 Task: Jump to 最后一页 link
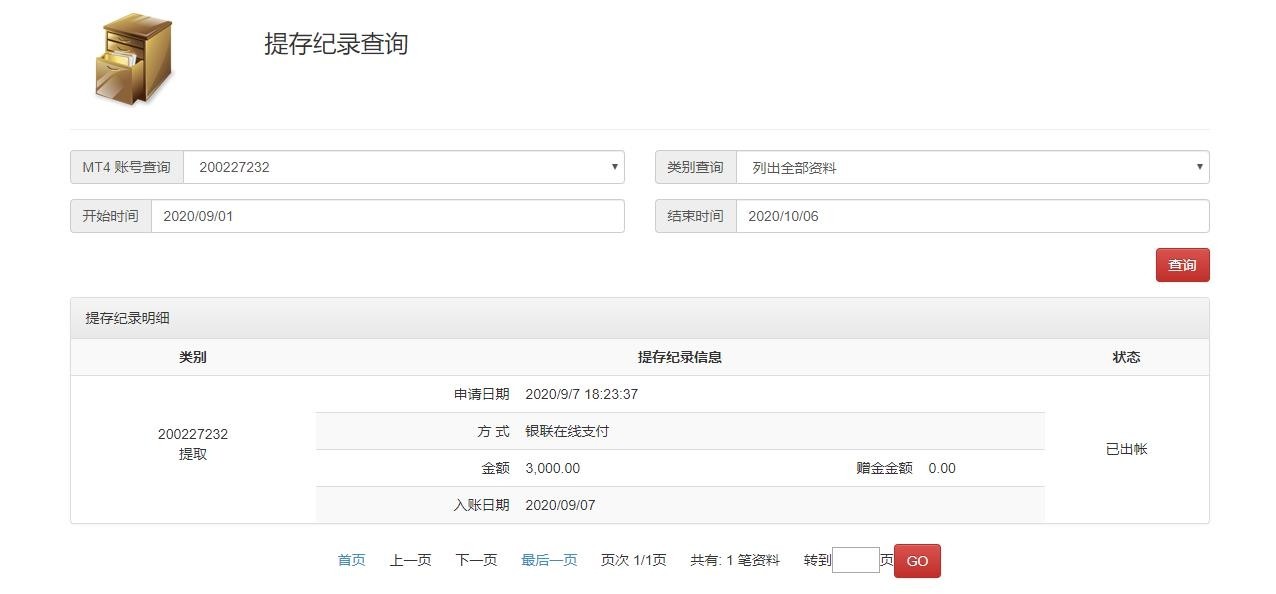pyautogui.click(x=549, y=560)
